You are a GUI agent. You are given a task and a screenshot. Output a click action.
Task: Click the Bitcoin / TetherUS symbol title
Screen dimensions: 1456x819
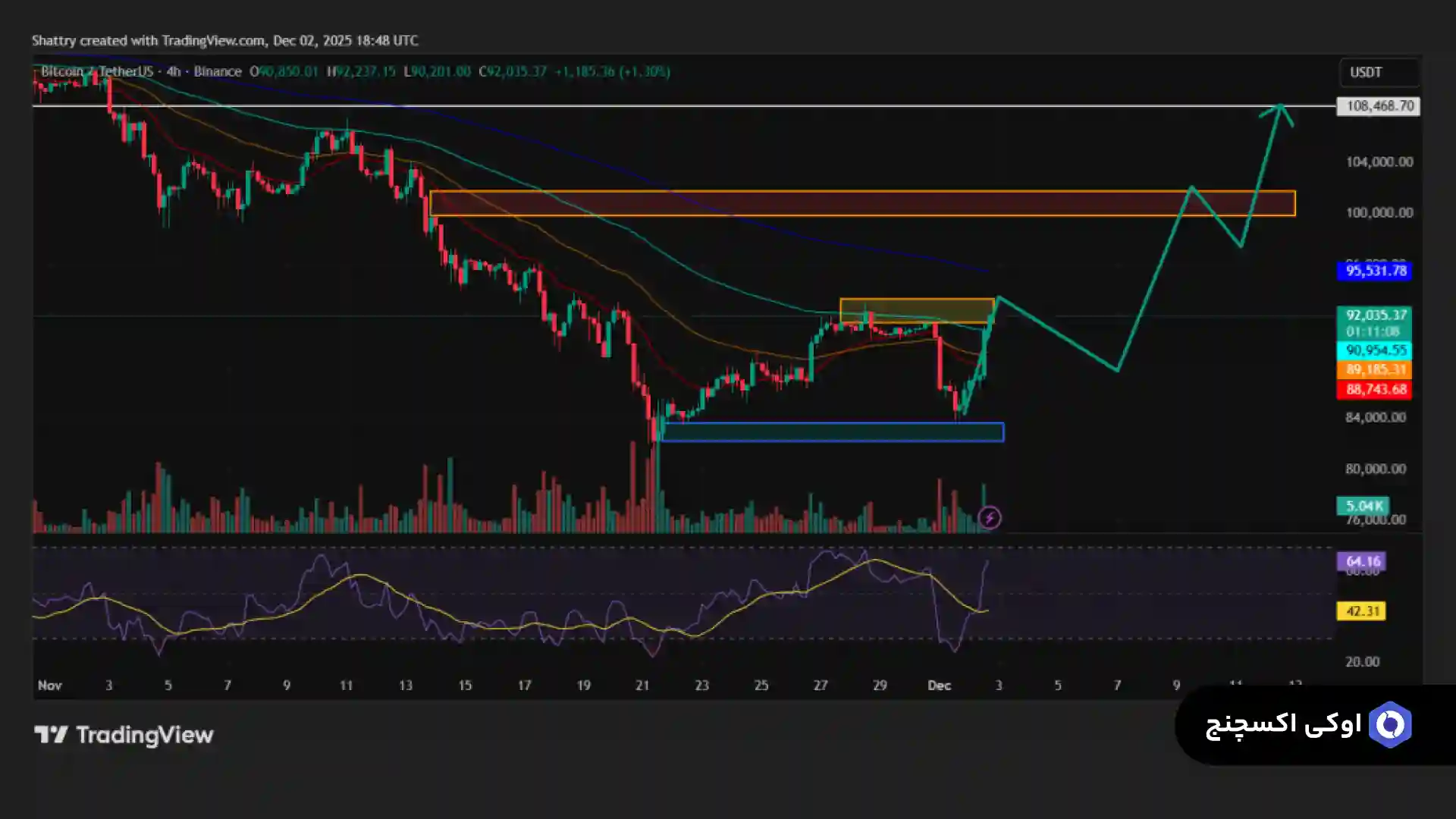point(96,71)
